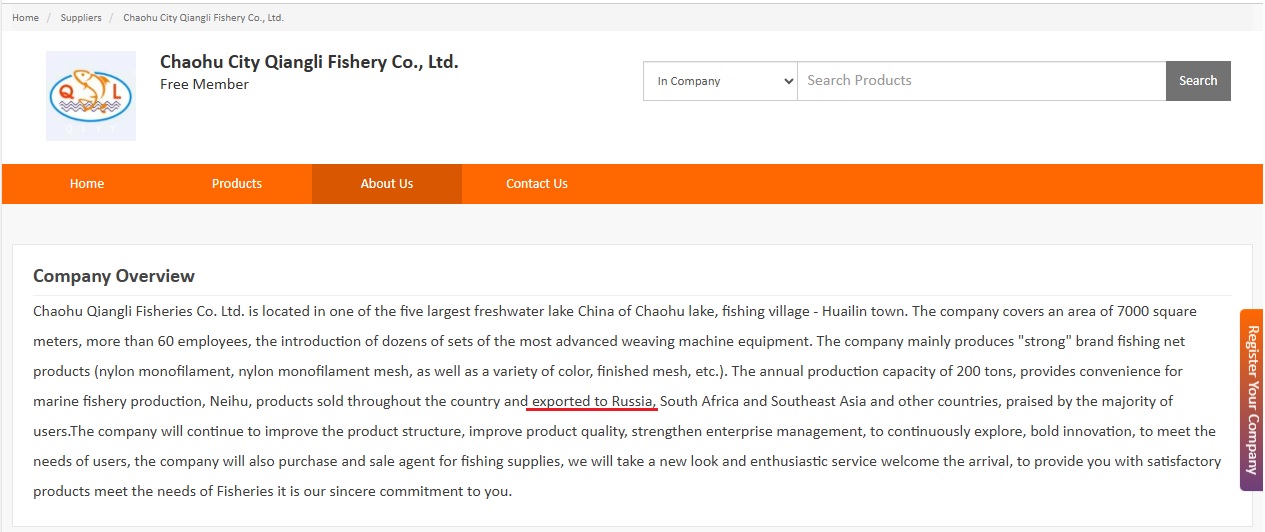Select the About Us tab
The image size is (1265, 532).
387,184
